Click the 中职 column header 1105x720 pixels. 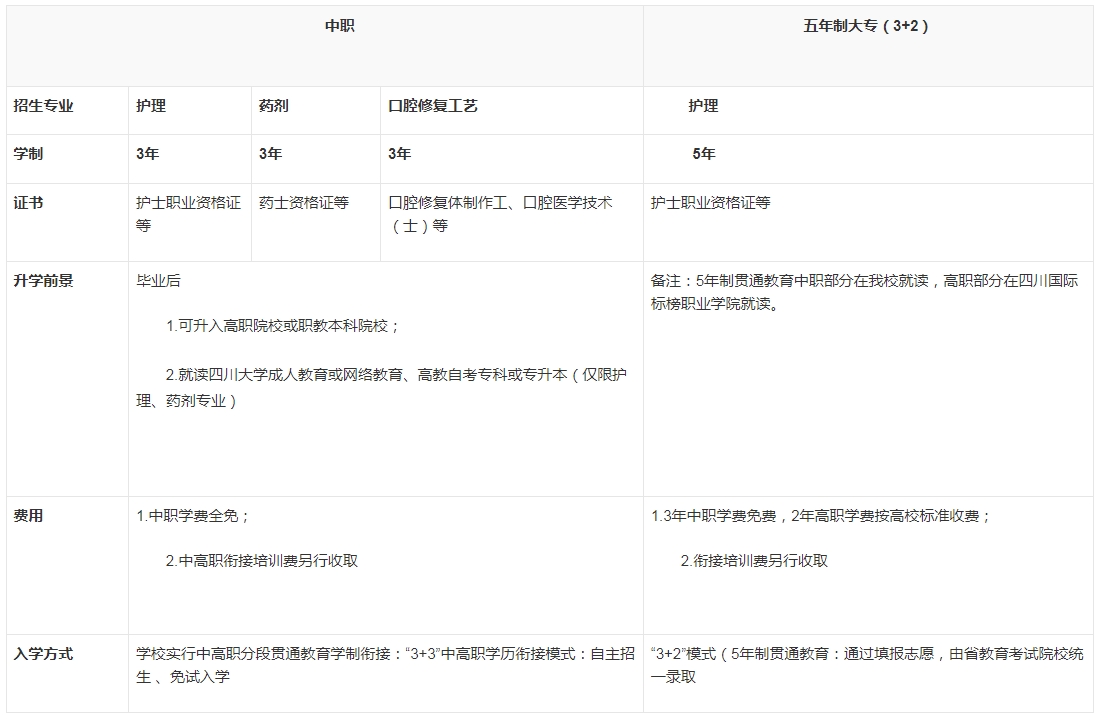[339, 27]
